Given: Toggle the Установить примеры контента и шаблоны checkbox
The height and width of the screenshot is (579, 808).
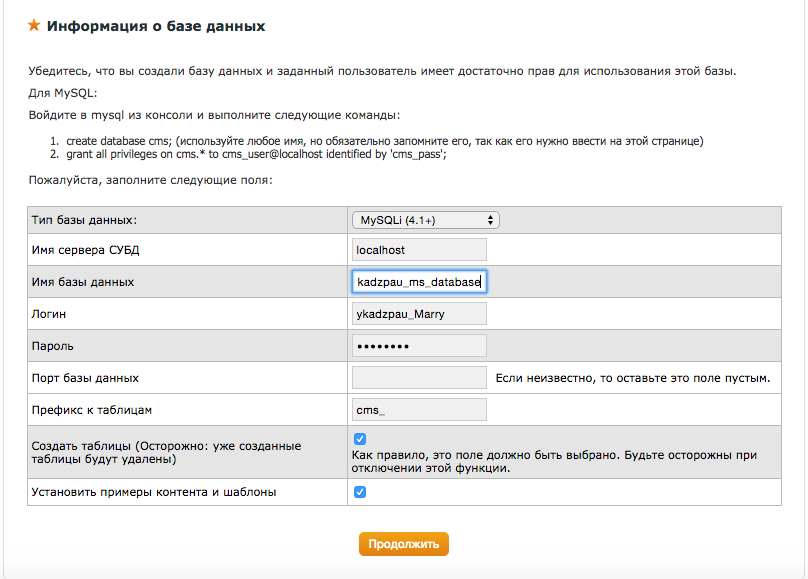Looking at the screenshot, I should [360, 492].
